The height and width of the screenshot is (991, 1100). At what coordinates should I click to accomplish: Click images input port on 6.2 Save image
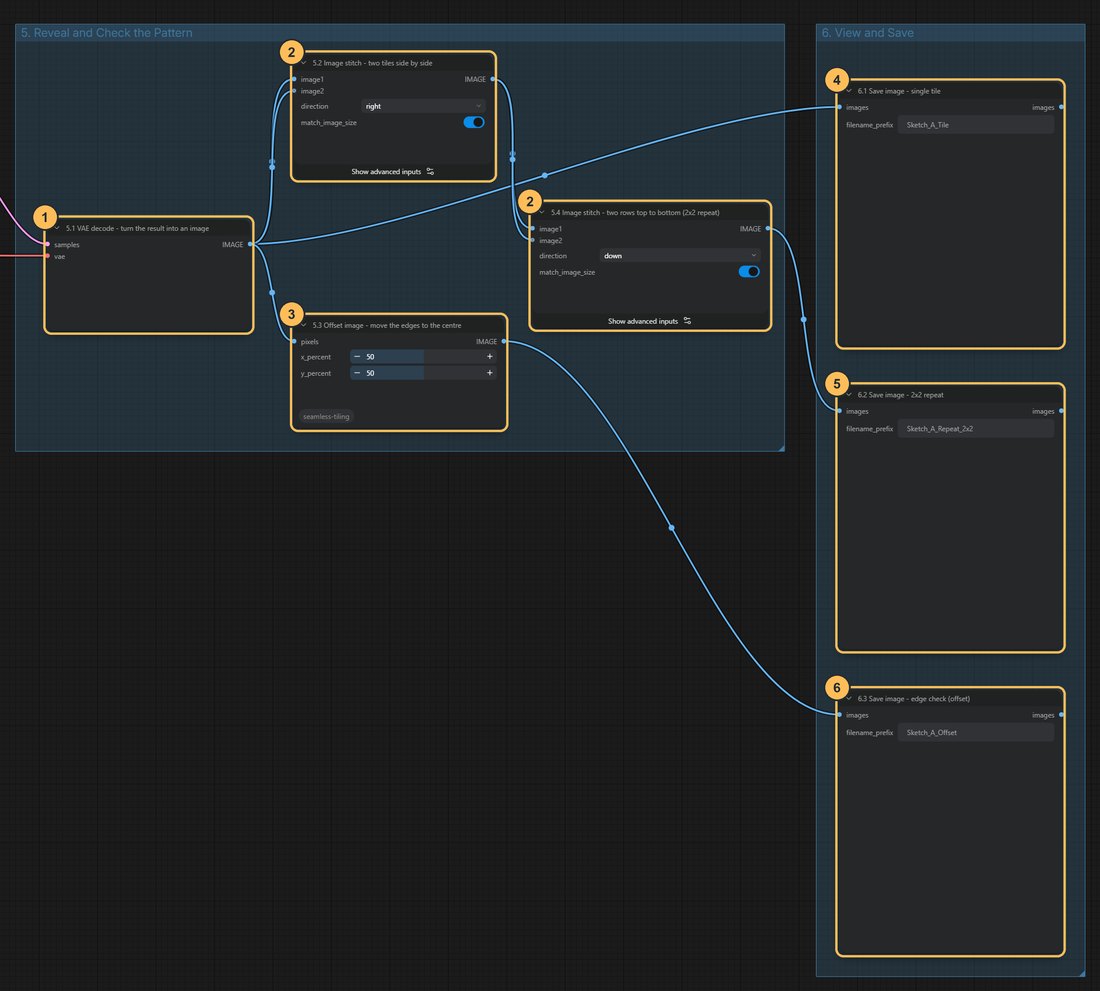840,411
